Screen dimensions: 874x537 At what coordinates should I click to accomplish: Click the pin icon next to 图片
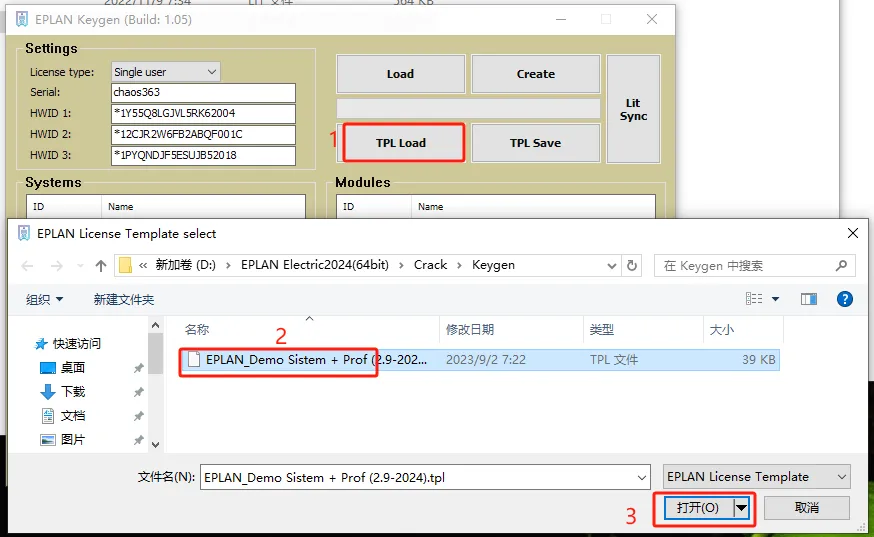pyautogui.click(x=138, y=440)
